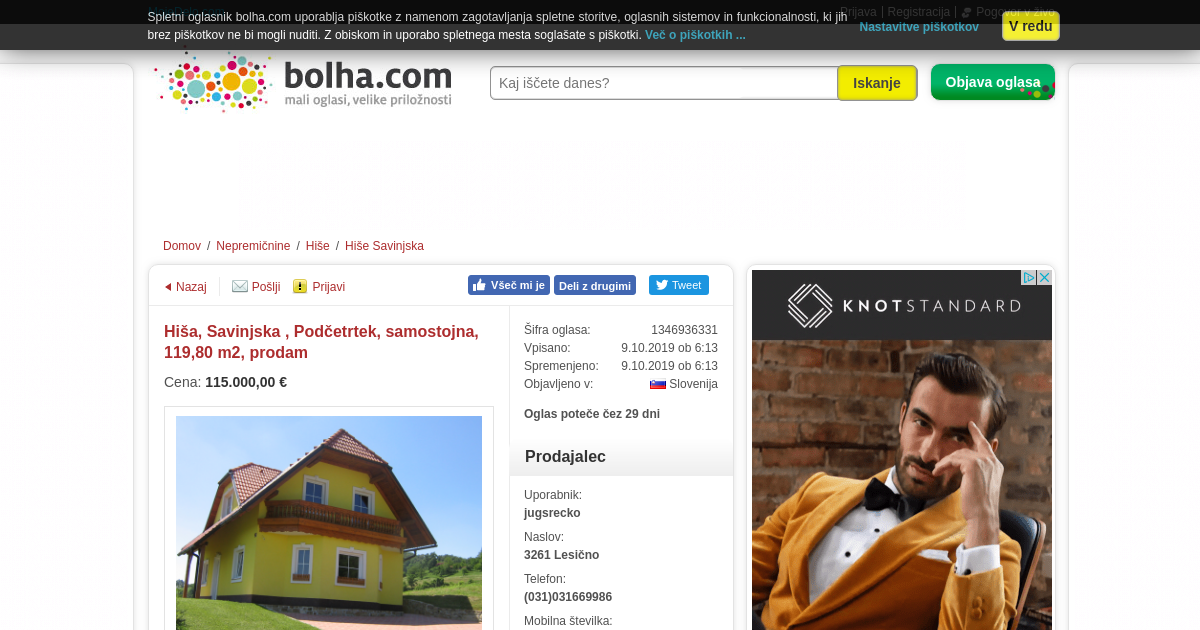This screenshot has height=630, width=1200.
Task: Accept cookies with V redu button
Action: 1031,26
